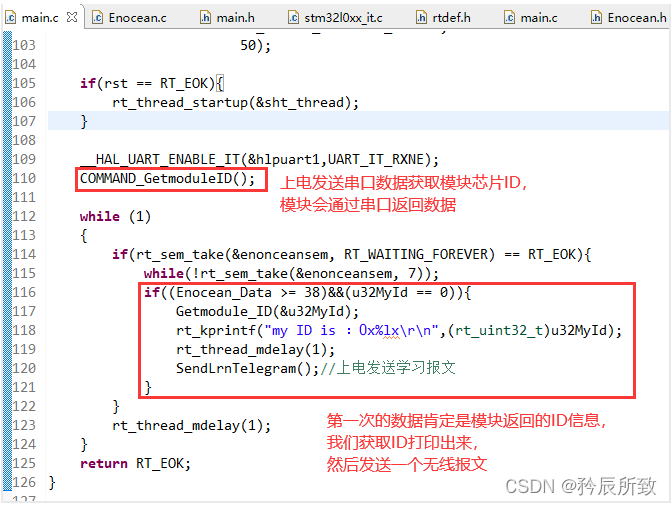Switch to the active main.c tab
Image resolution: width=672 pixels, height=505 pixels.
point(39,18)
